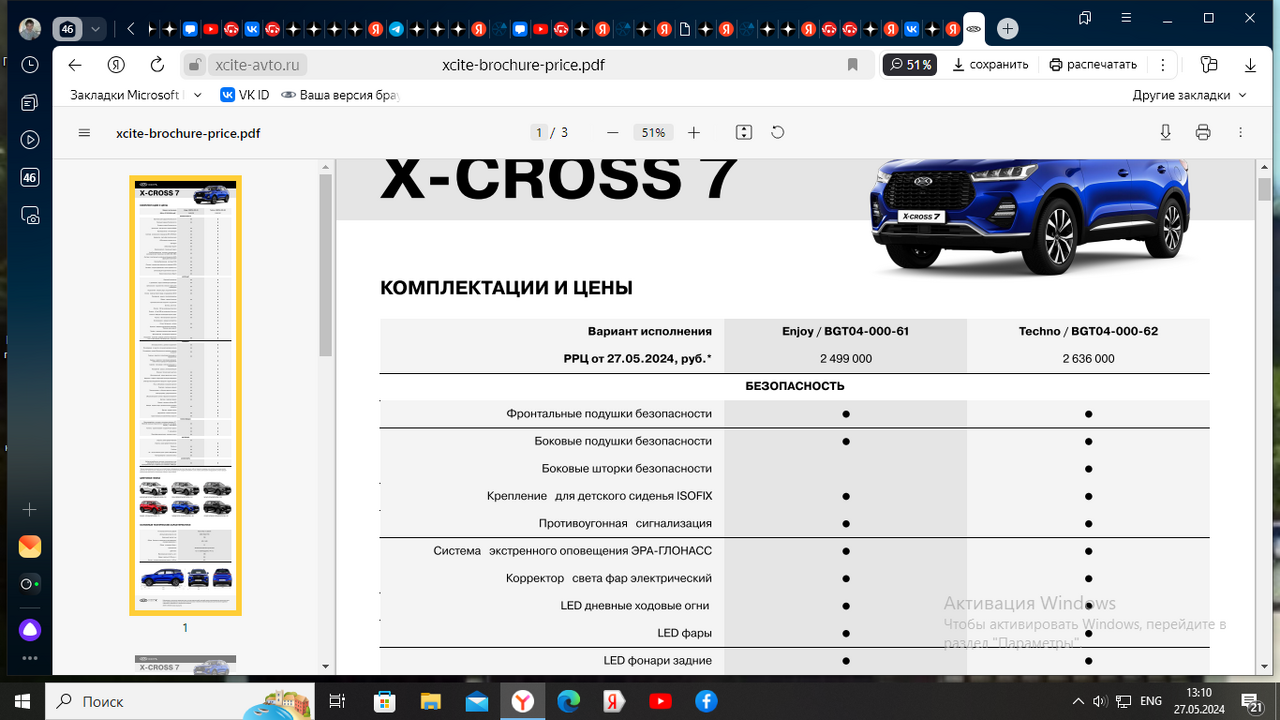The width and height of the screenshot is (1280, 720).
Task: Click Enjoy / BGT04-000-61 column header
Action: click(845, 331)
